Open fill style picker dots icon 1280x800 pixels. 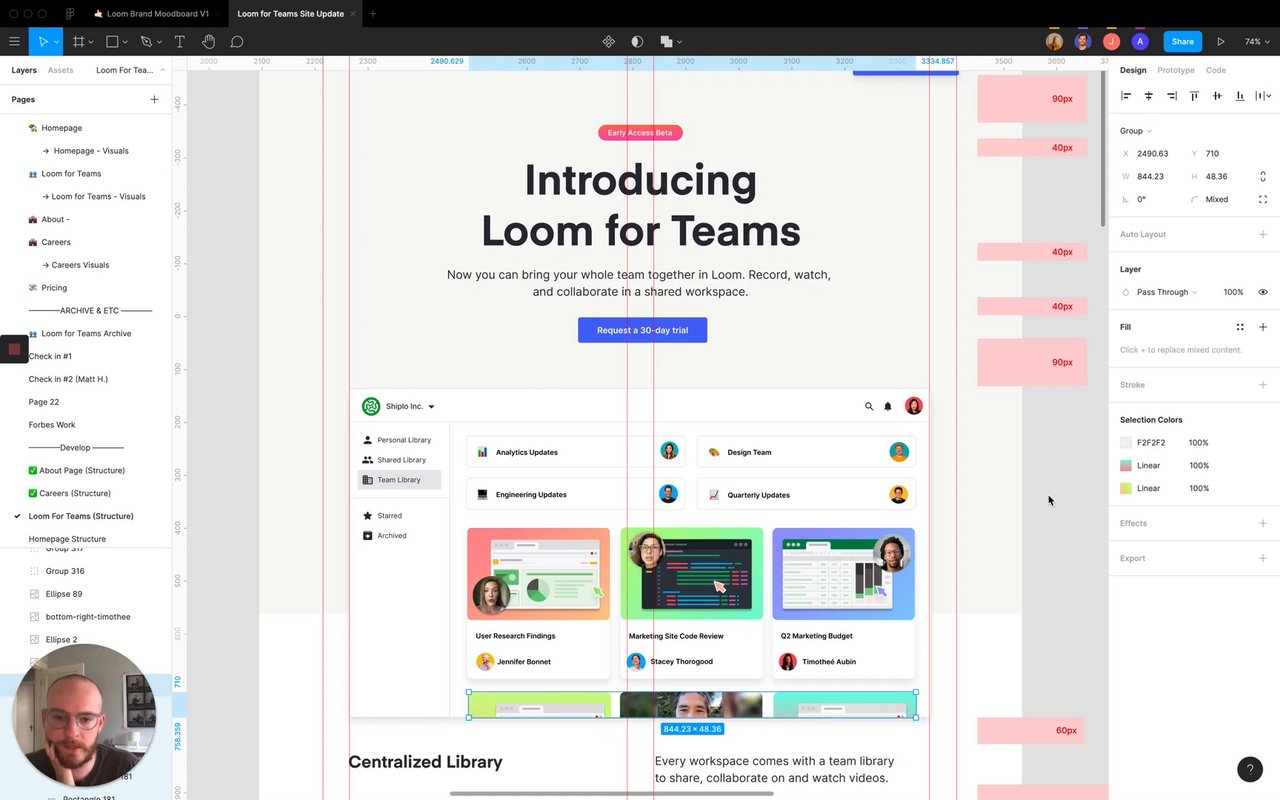[x=1240, y=327]
